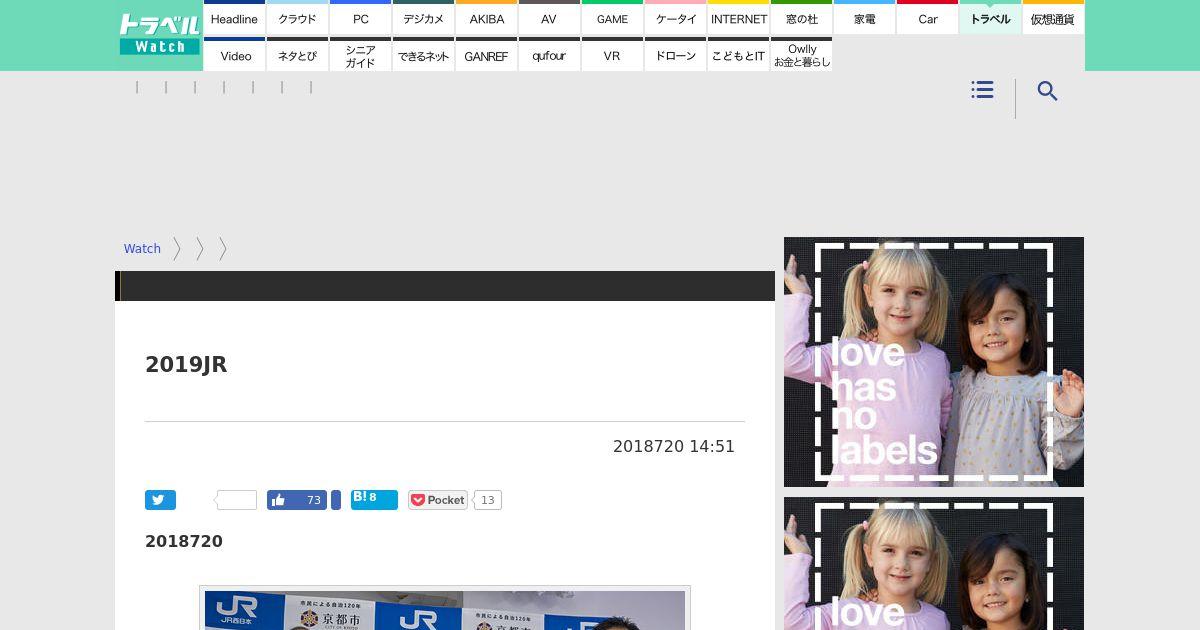This screenshot has height=630, width=1200.
Task: Open the qufour tab
Action: 549,55
